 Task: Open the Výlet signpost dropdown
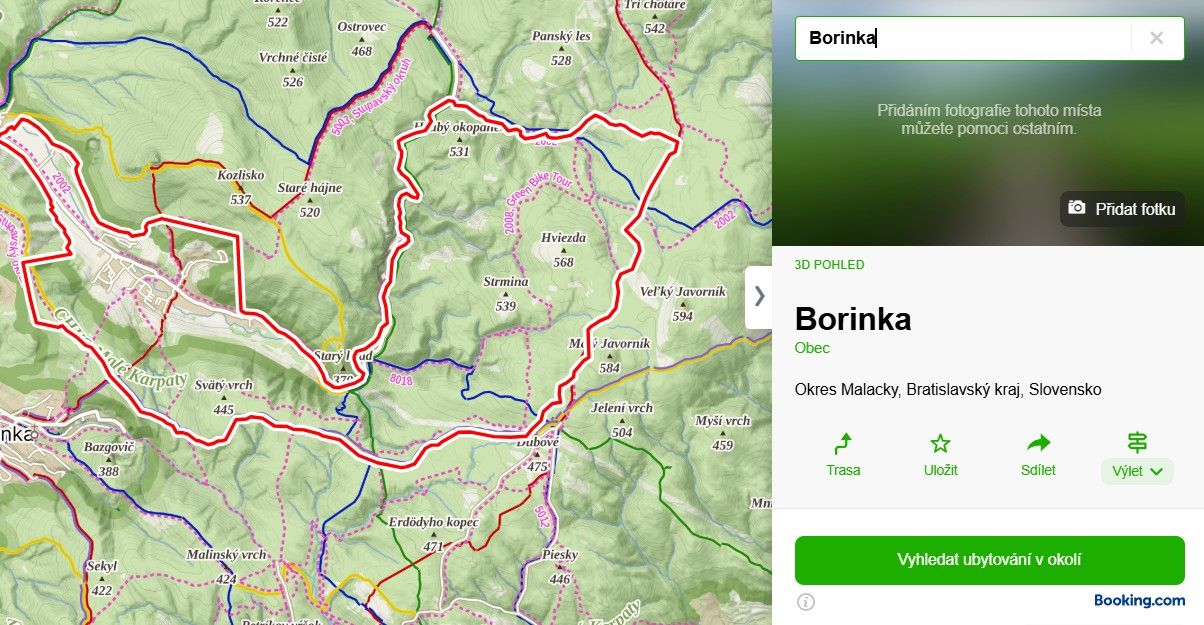[x=1137, y=457]
